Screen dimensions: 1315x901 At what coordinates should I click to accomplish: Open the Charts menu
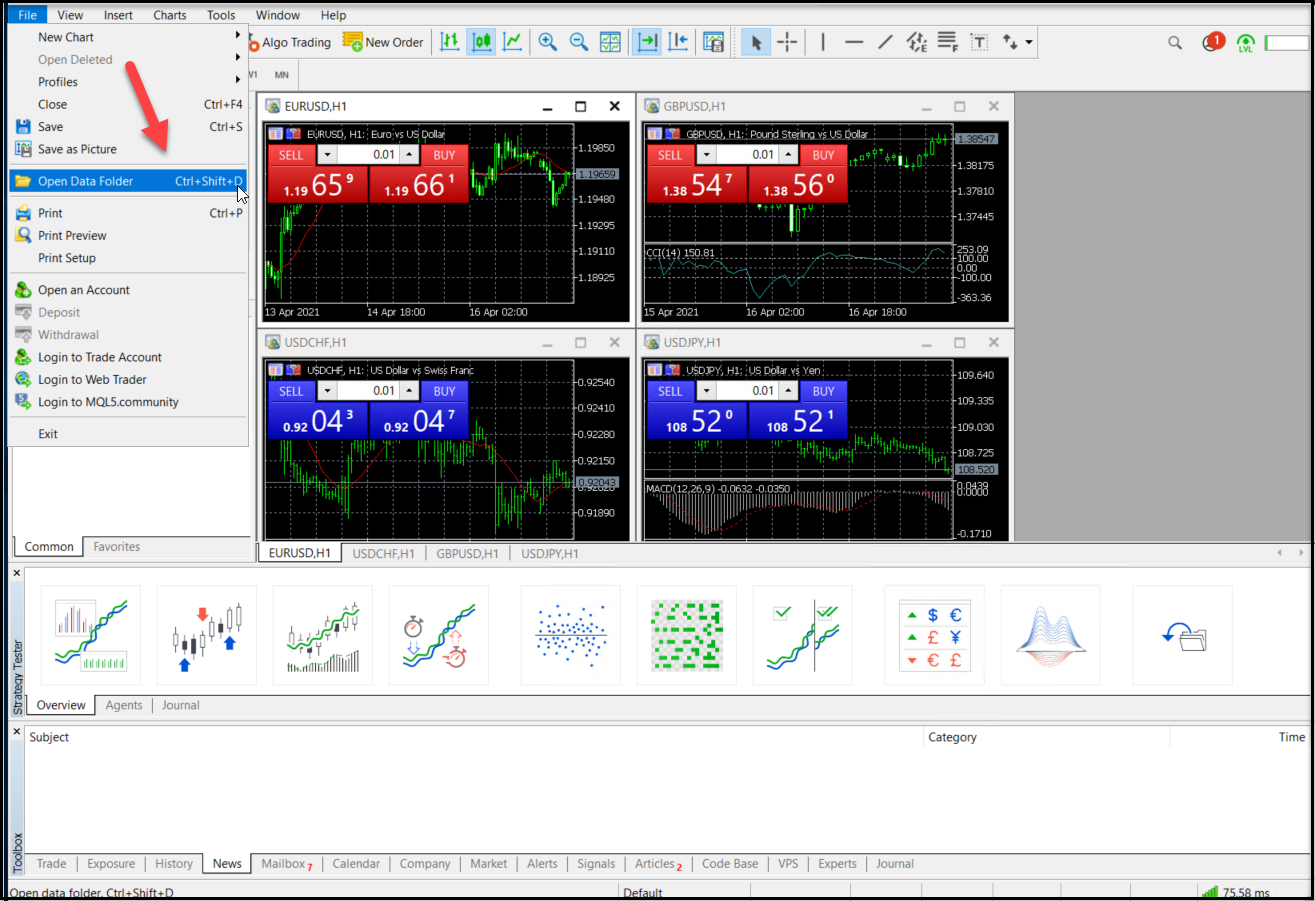(170, 15)
